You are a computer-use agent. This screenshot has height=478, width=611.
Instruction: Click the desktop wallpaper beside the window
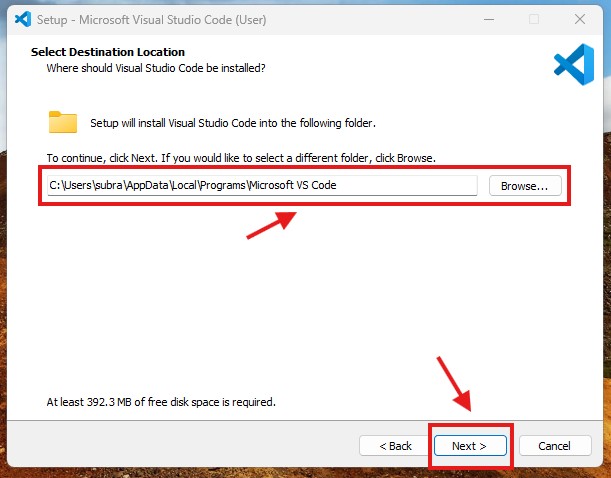[x=605, y=300]
